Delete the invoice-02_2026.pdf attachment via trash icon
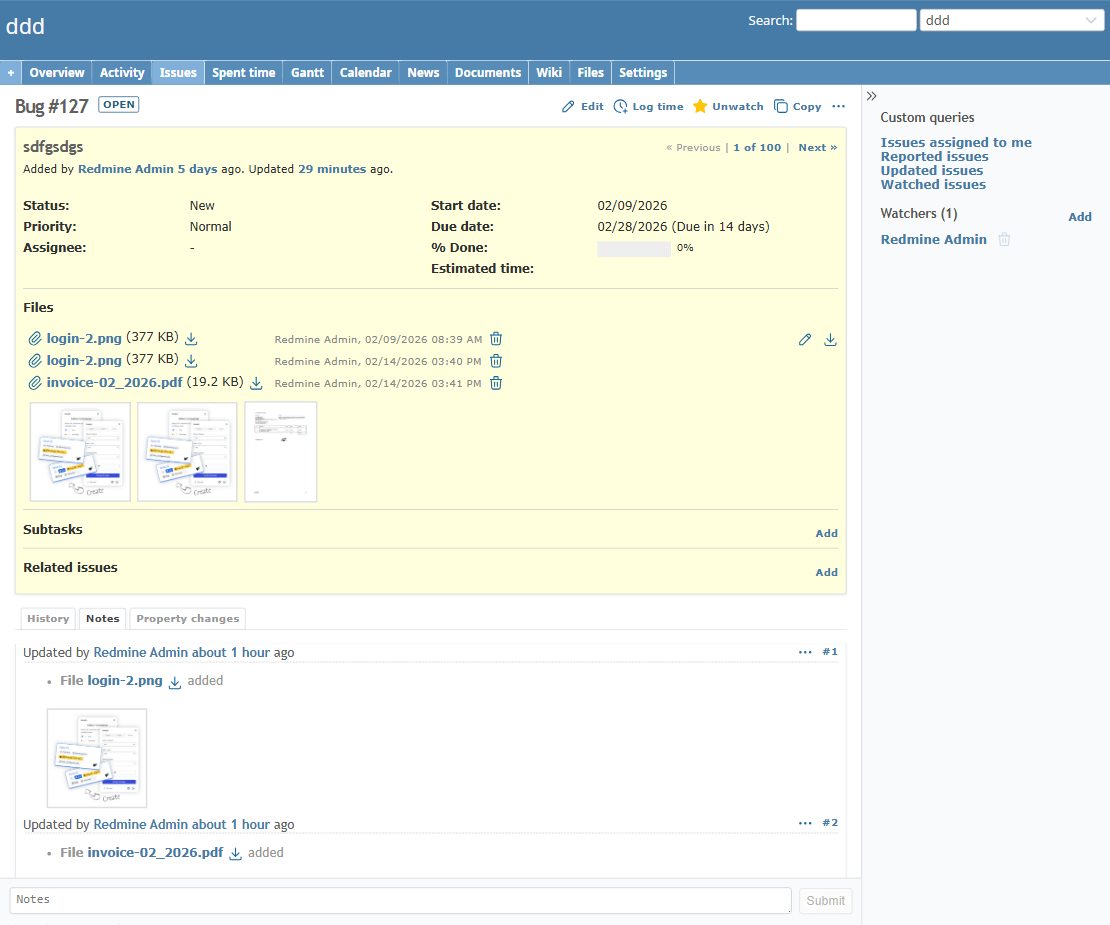Screen dimensions: 1110x925 click(x=496, y=383)
